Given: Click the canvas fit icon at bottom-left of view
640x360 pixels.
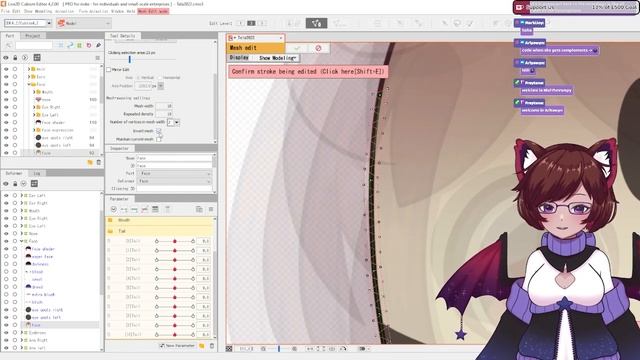Looking at the screenshot, I should click(x=229, y=349).
